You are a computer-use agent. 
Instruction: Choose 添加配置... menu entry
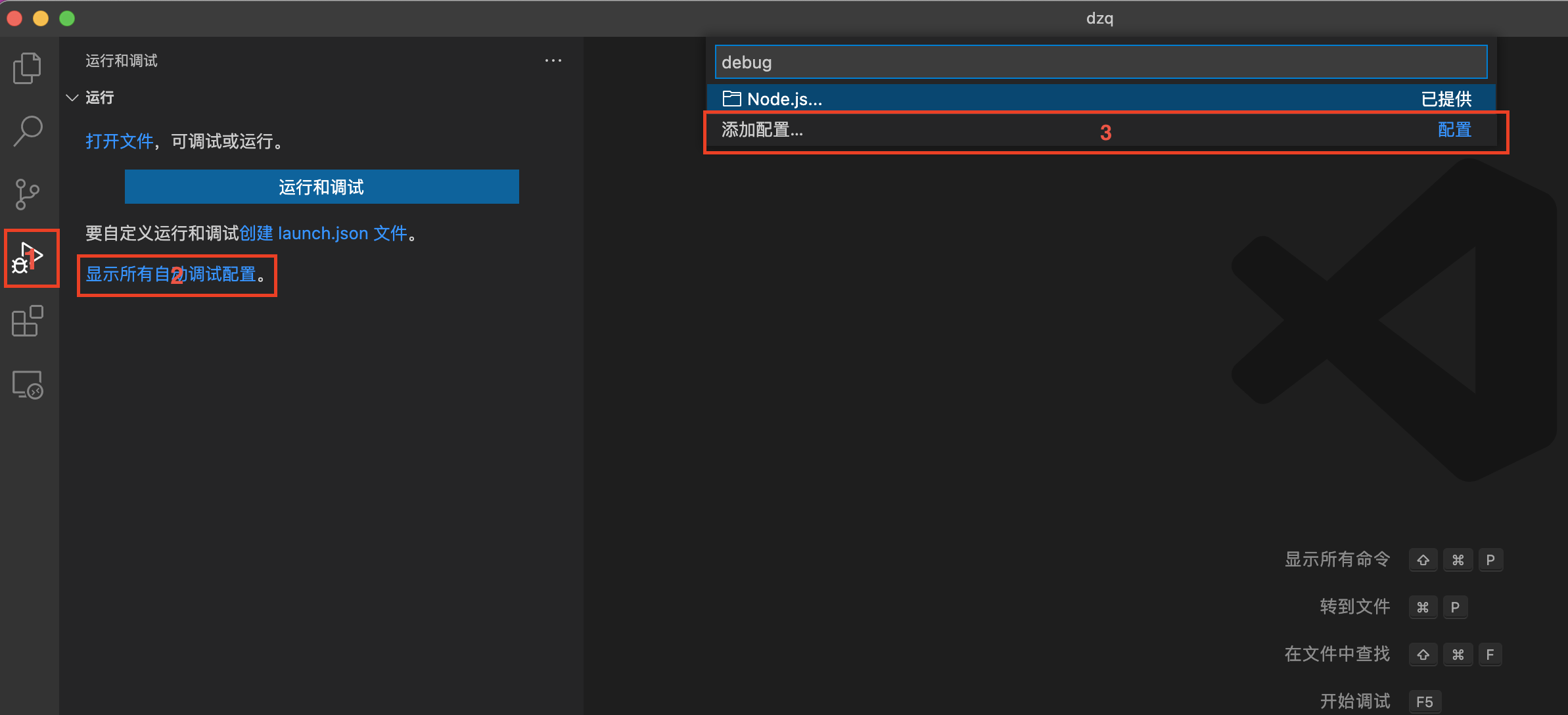(762, 130)
